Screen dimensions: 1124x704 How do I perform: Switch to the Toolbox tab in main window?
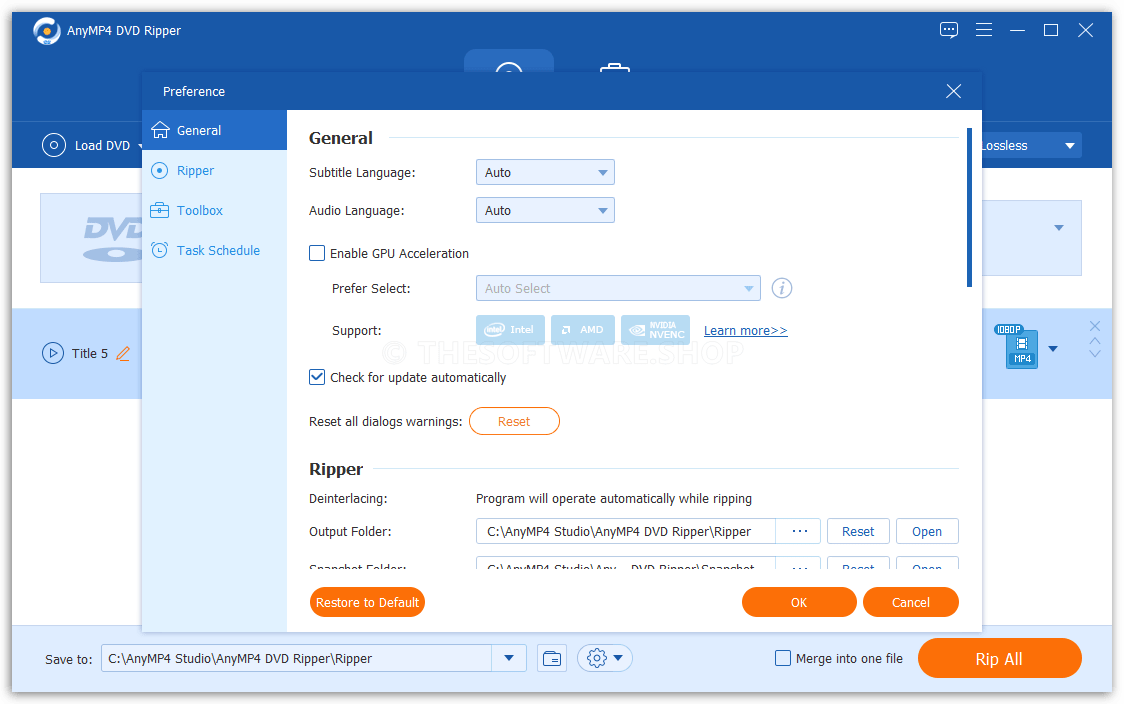point(615,67)
